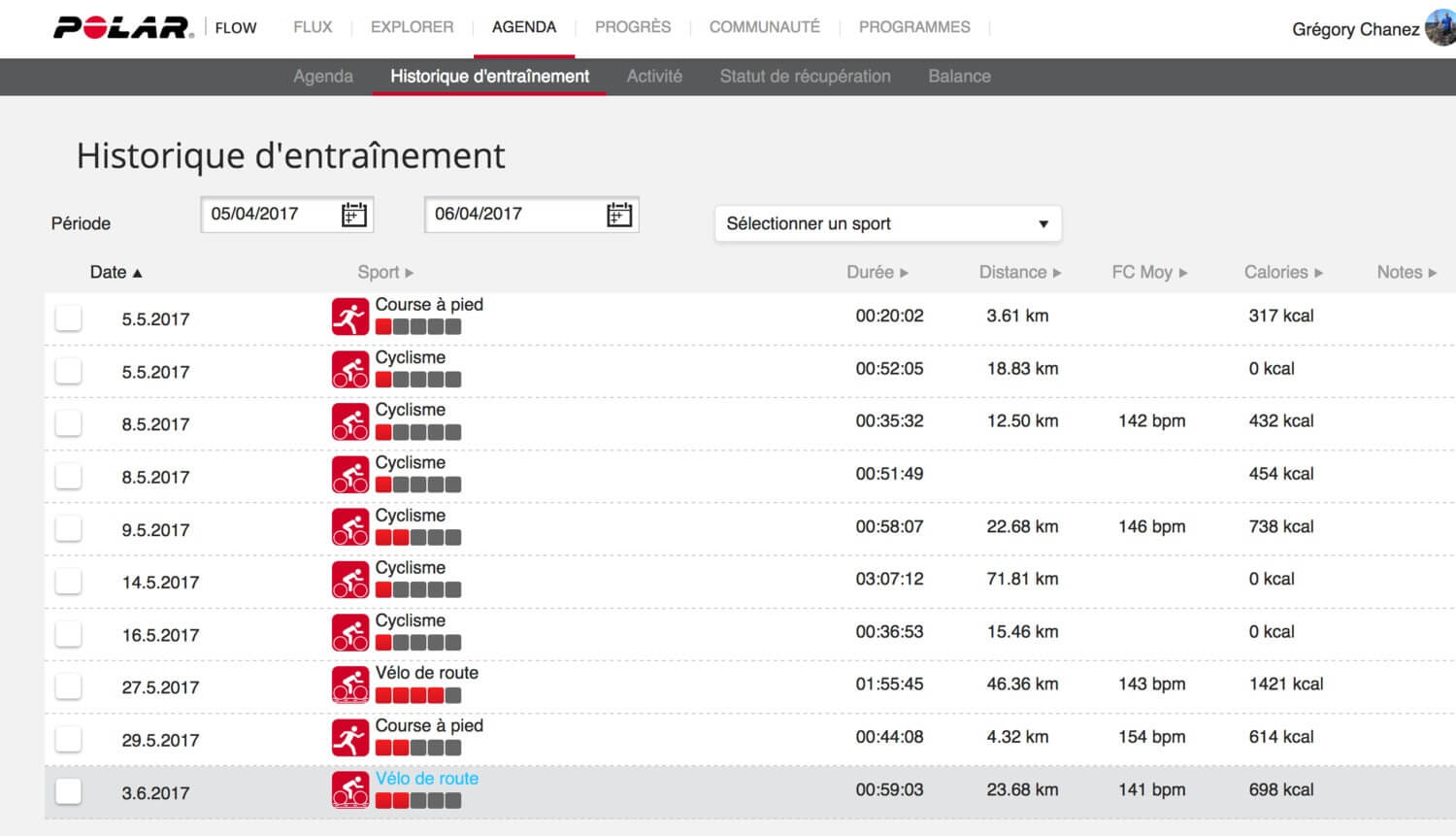This screenshot has width=1456, height=836.
Task: Open the EXPLORER menu
Action: pyautogui.click(x=412, y=27)
